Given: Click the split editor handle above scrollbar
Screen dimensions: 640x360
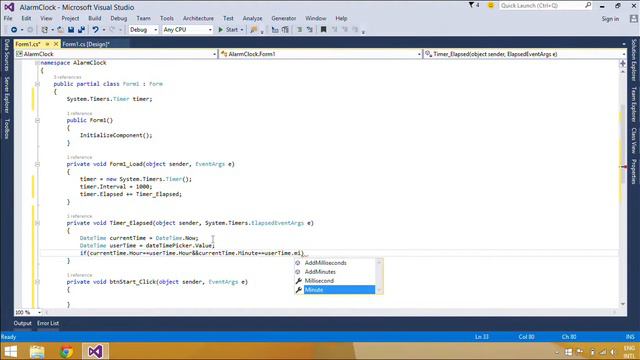Looking at the screenshot, I should pyautogui.click(x=623, y=63).
